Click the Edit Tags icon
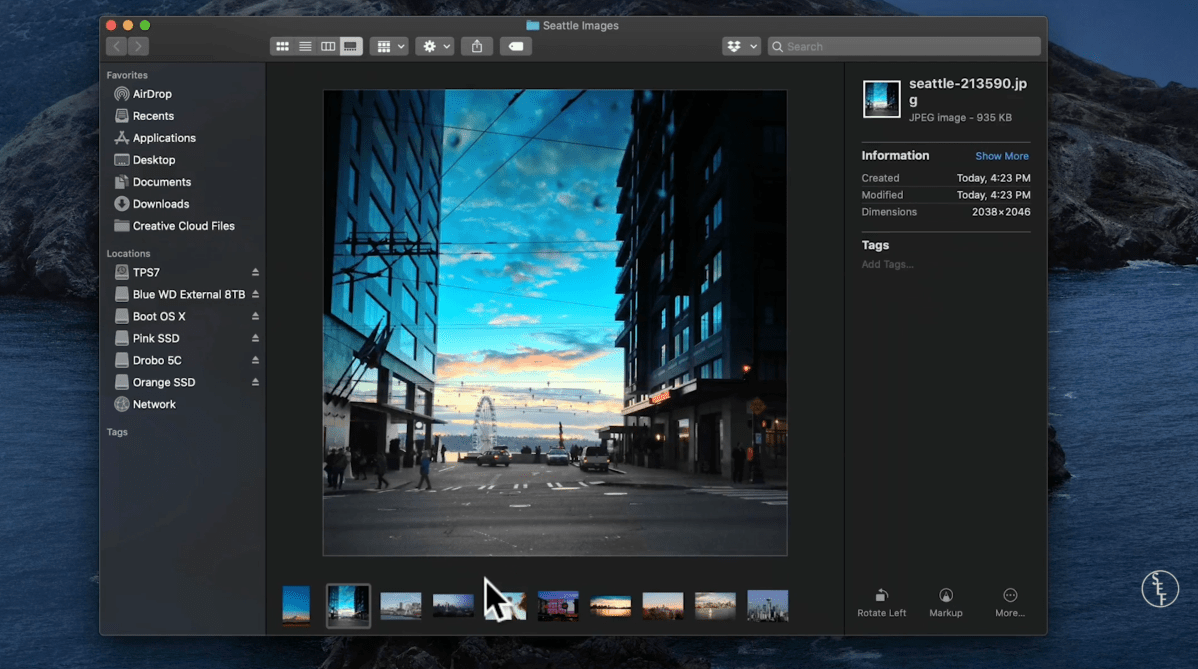 (x=516, y=46)
